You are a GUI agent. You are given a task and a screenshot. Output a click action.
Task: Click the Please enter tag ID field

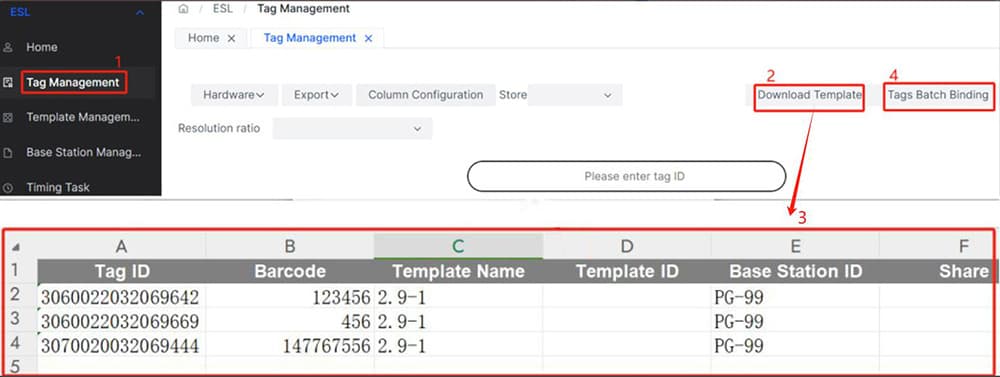point(627,176)
